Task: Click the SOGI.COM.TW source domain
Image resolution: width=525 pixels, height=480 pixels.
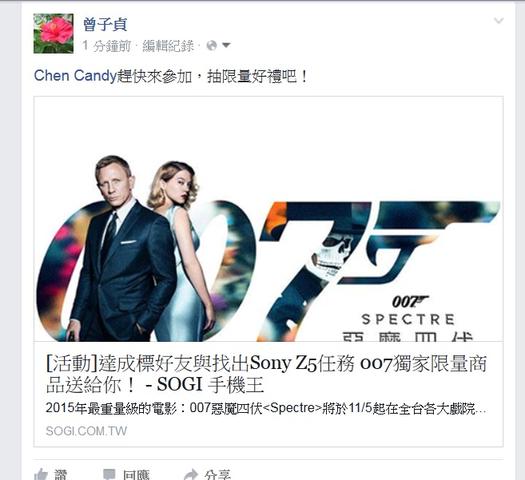Action: tap(86, 431)
